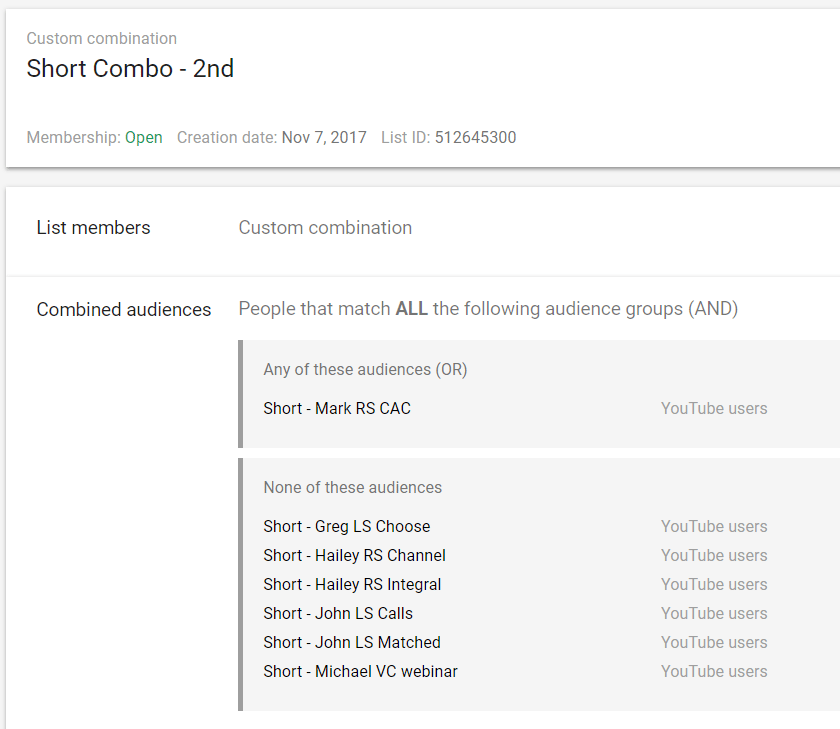Open the Short - Michael VC webinar audience

(360, 672)
